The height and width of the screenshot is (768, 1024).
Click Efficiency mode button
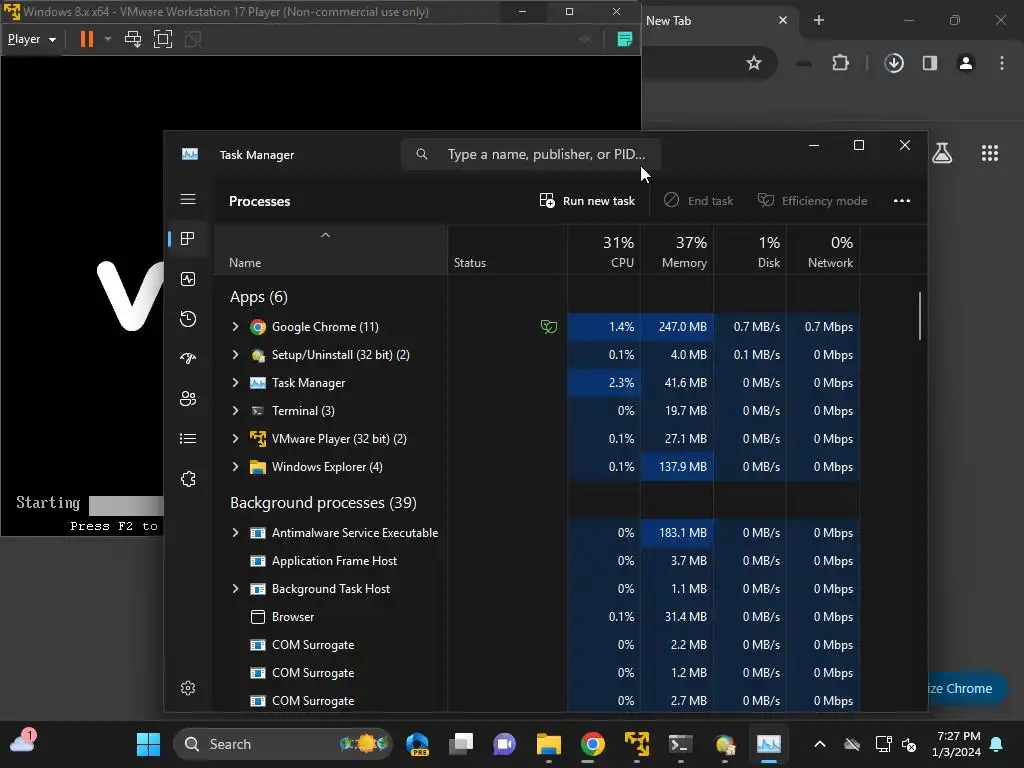coord(812,200)
